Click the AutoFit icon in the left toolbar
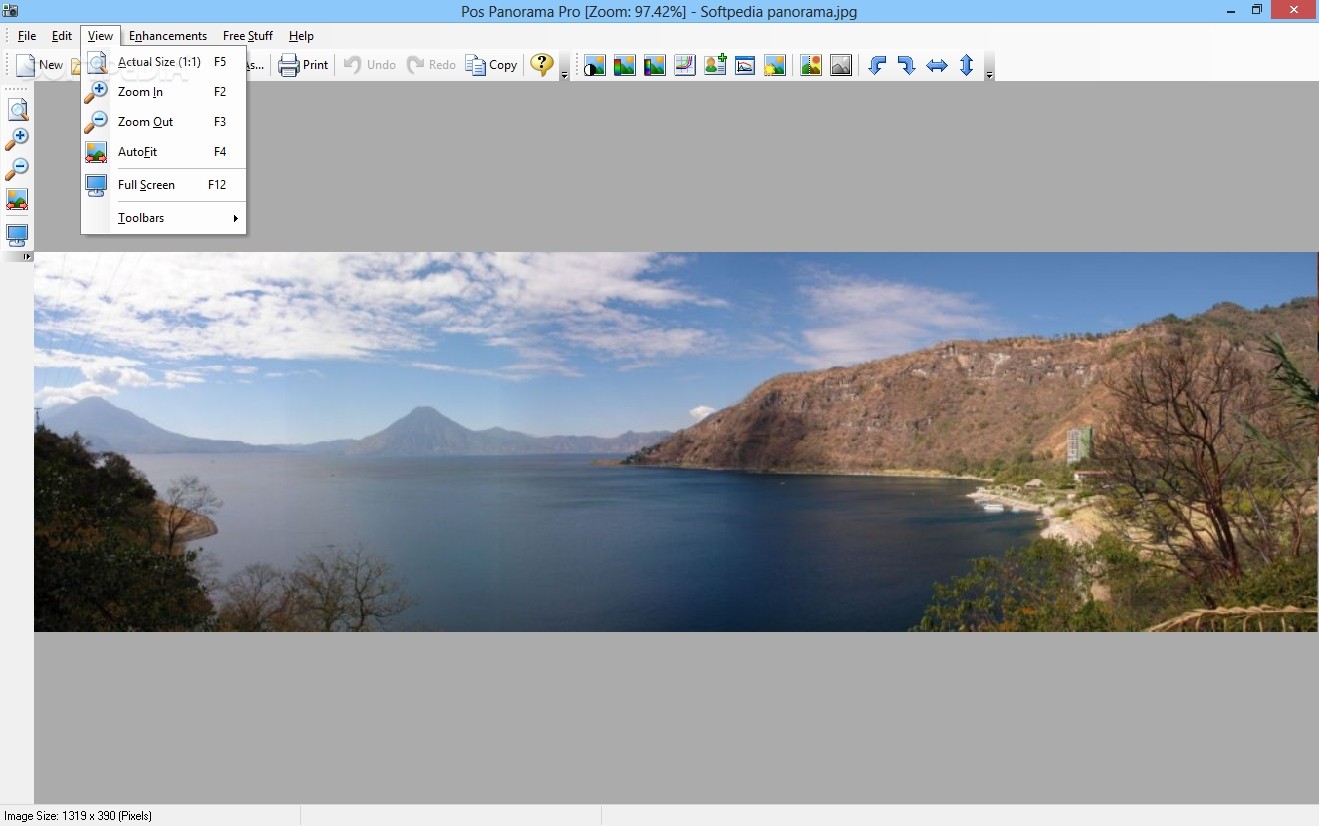This screenshot has width=1319, height=826. click(17, 199)
